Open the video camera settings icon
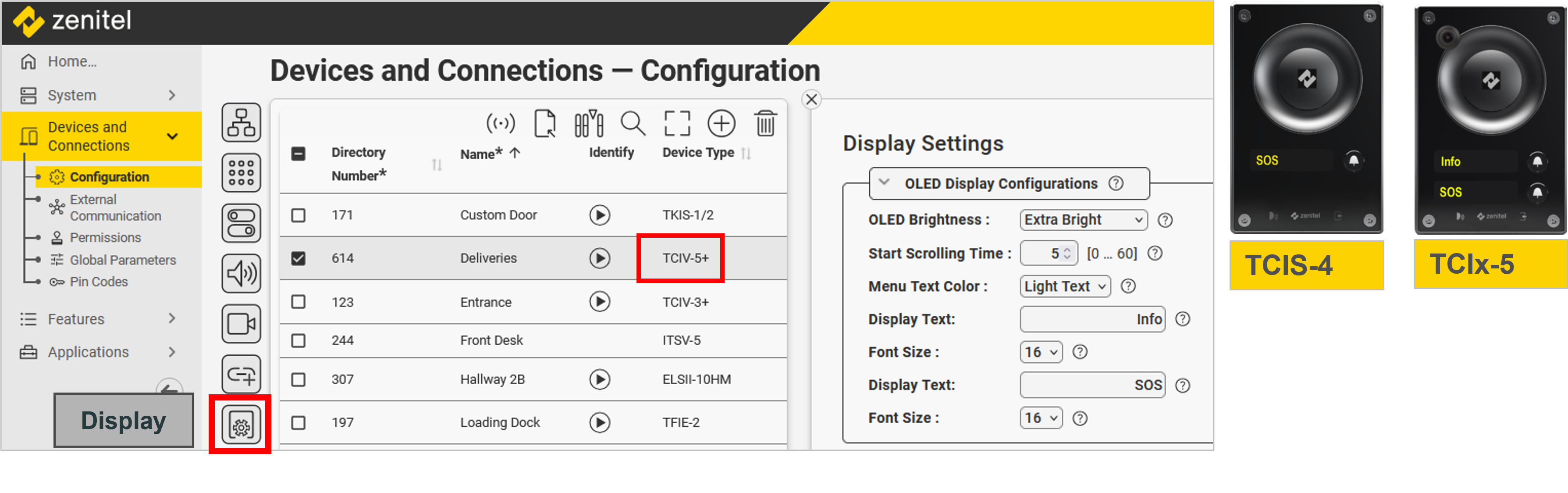Viewport: 1568px width, 493px height. tap(242, 324)
